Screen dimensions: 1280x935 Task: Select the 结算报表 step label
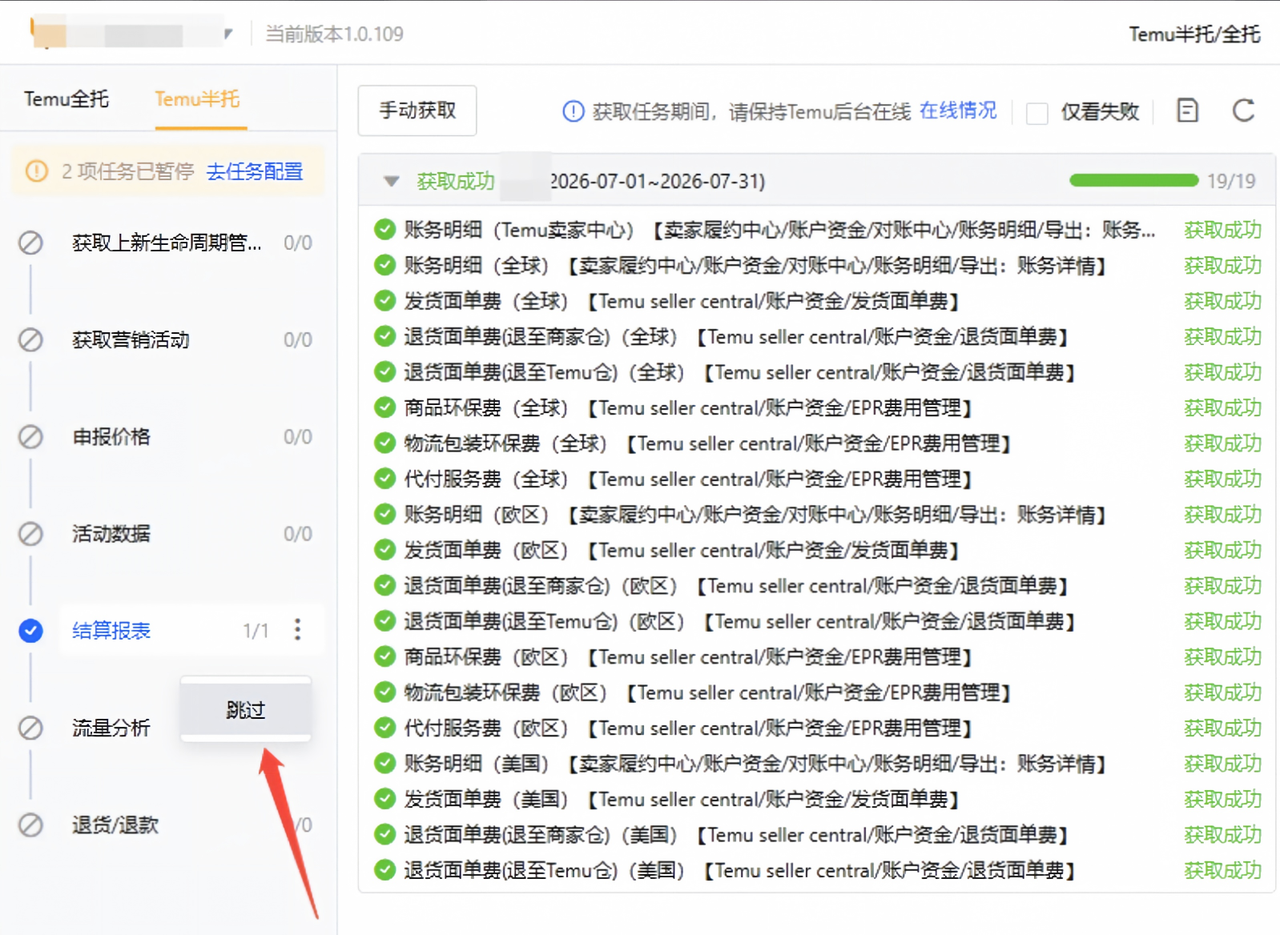(112, 631)
